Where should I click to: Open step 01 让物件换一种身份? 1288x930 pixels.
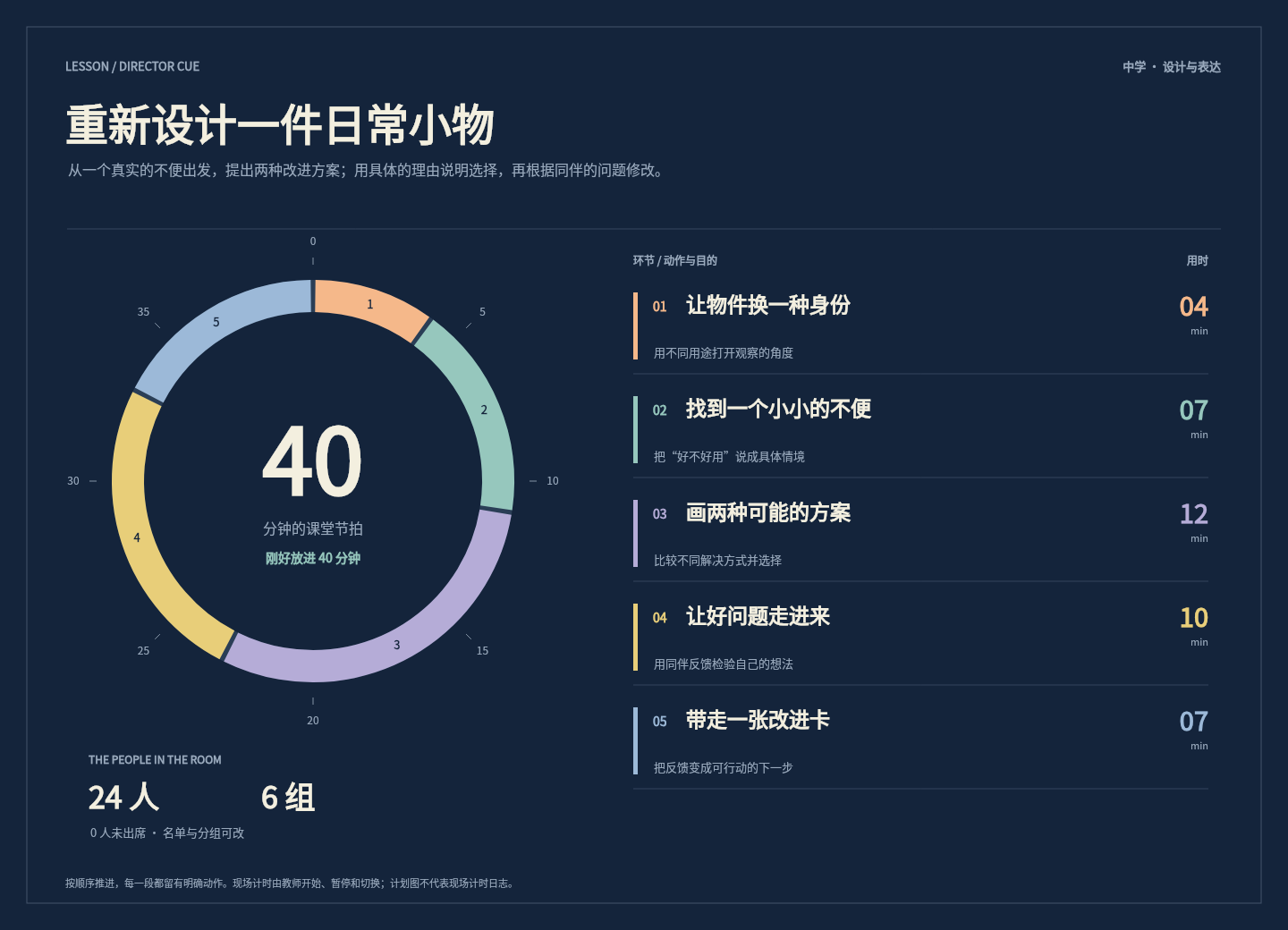[920, 326]
